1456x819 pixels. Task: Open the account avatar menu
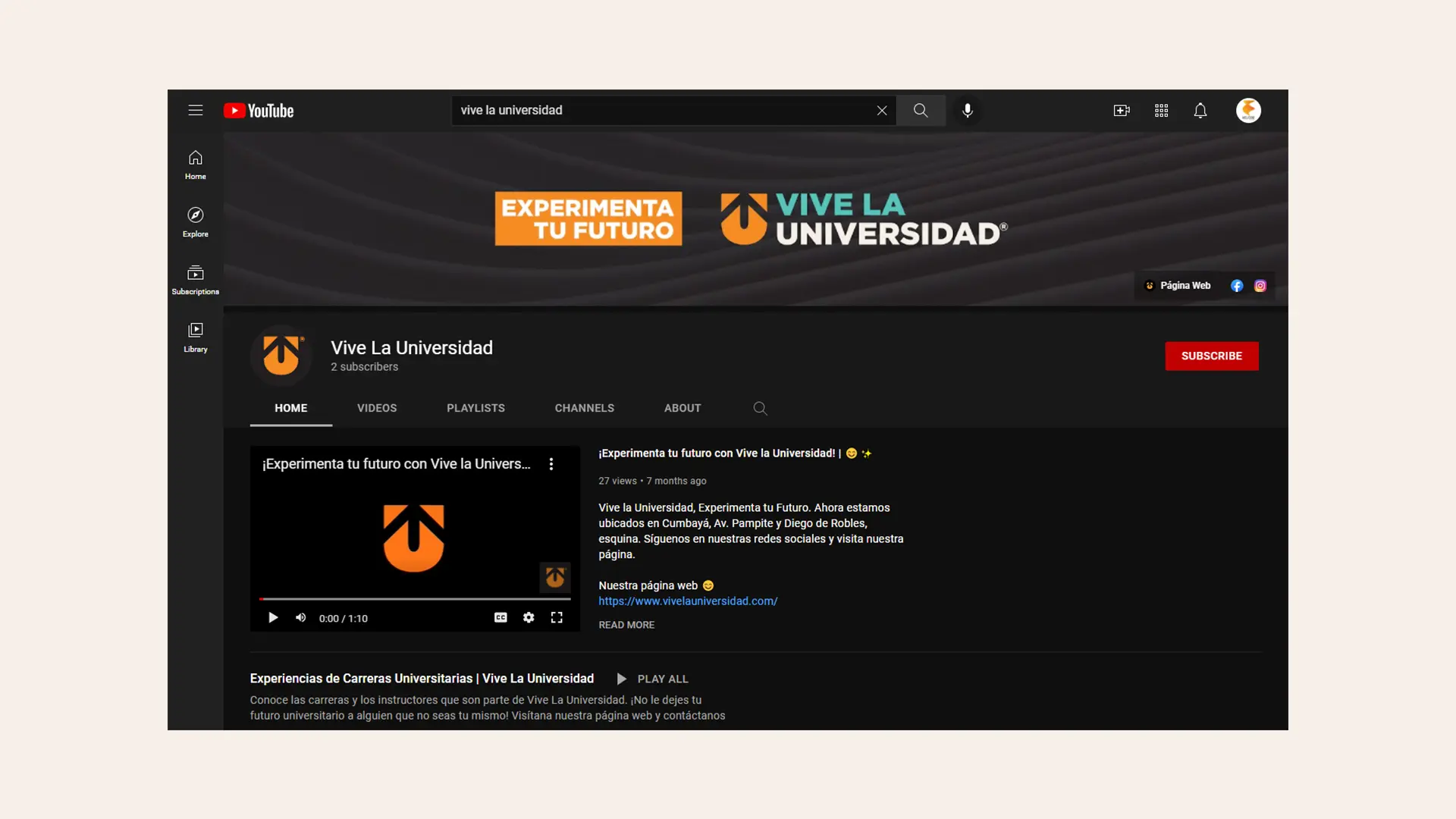click(x=1248, y=111)
